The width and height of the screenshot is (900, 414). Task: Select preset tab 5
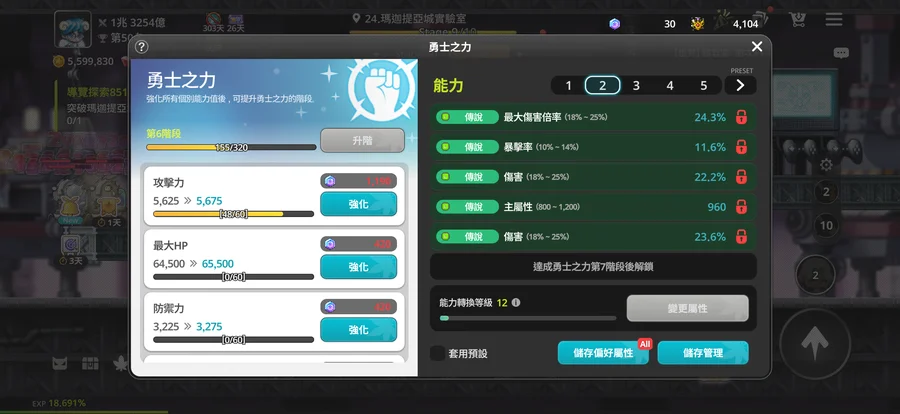pos(704,86)
